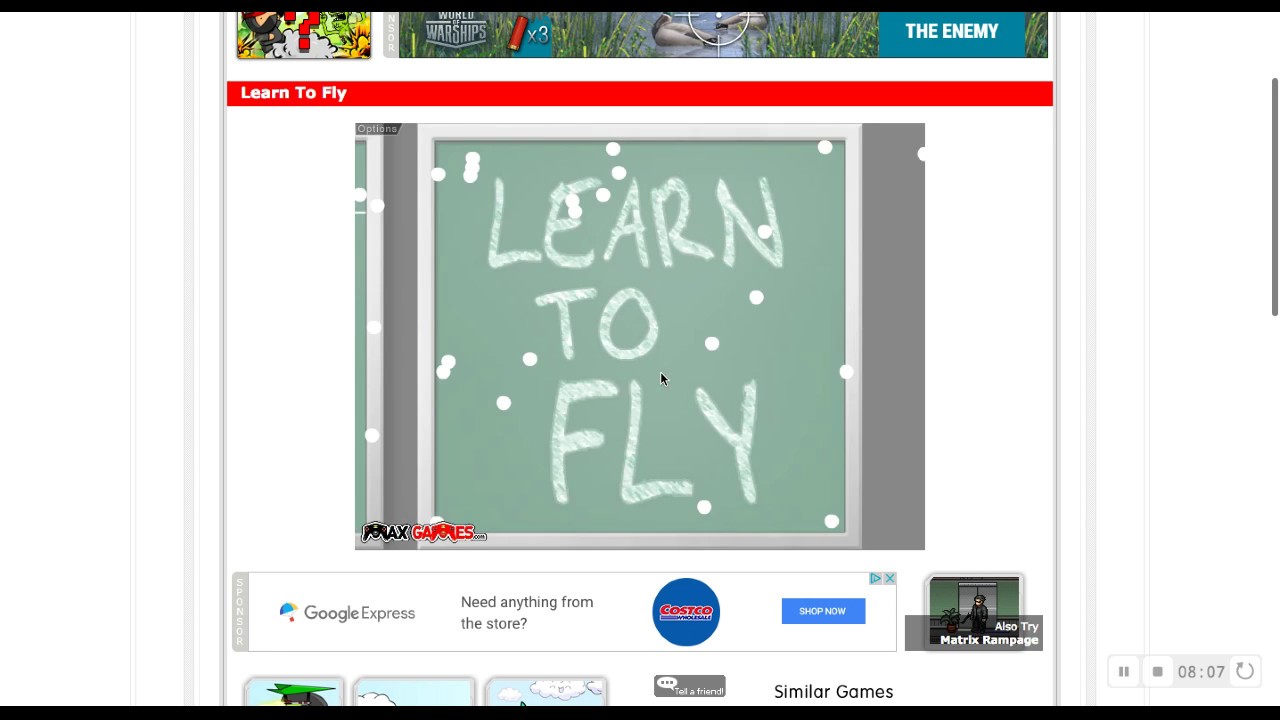Viewport: 1280px width, 720px height.
Task: Pause the screen recording
Action: point(1123,672)
